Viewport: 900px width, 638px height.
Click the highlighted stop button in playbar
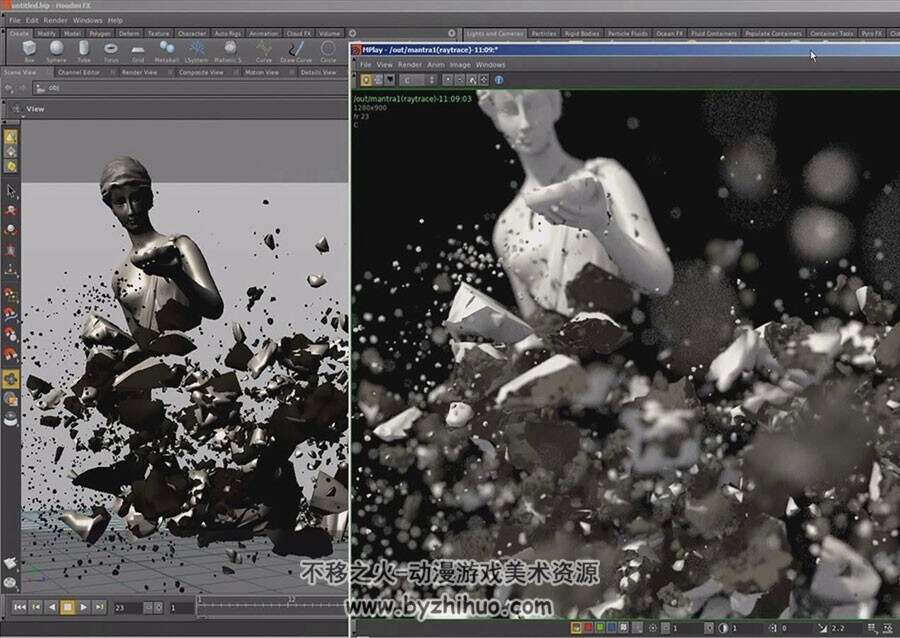coord(68,607)
